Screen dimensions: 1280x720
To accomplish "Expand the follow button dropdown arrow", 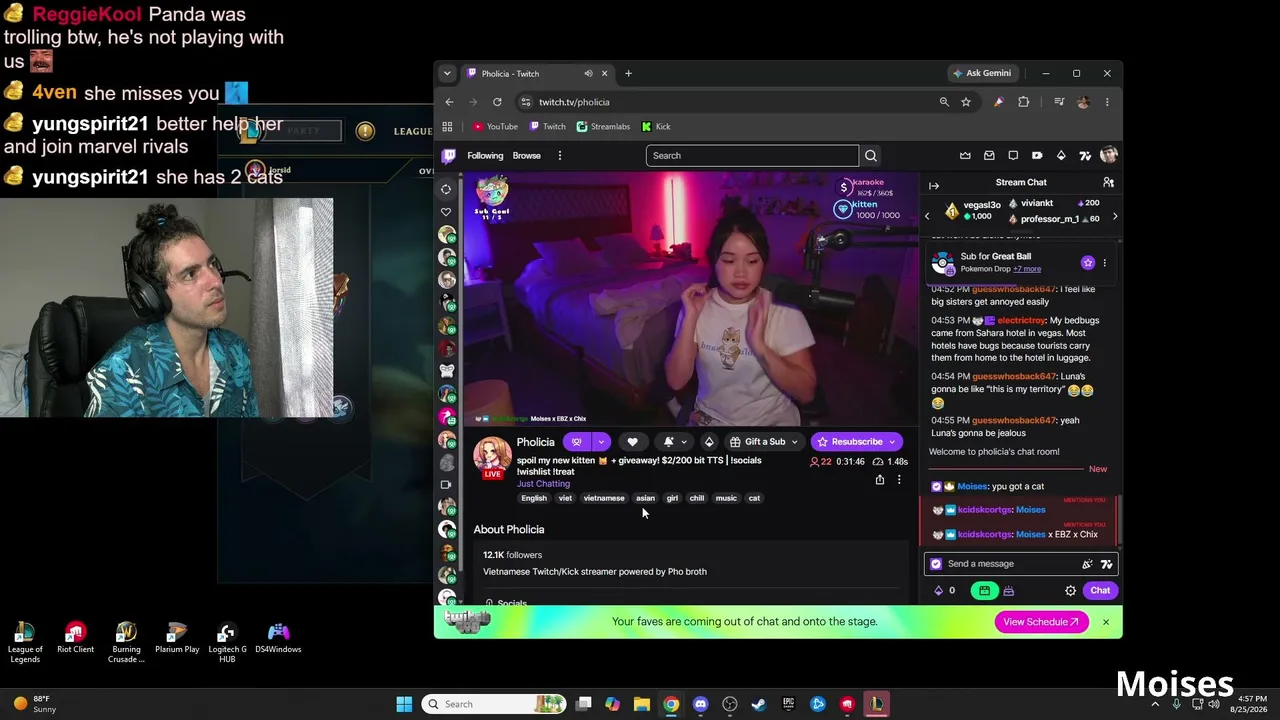I will tap(601, 441).
